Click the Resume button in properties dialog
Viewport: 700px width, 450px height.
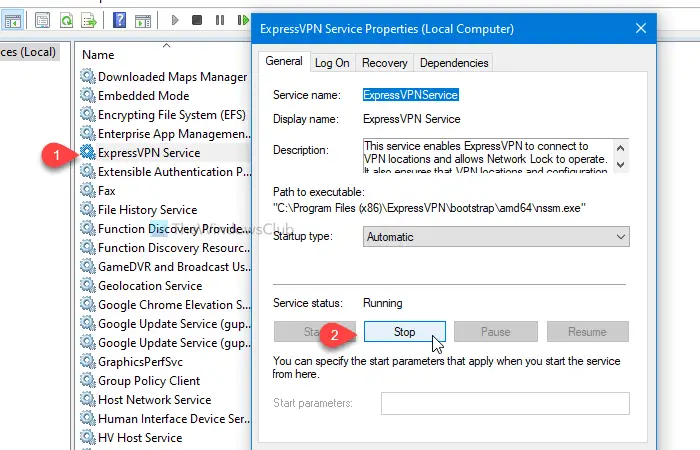[x=588, y=332]
